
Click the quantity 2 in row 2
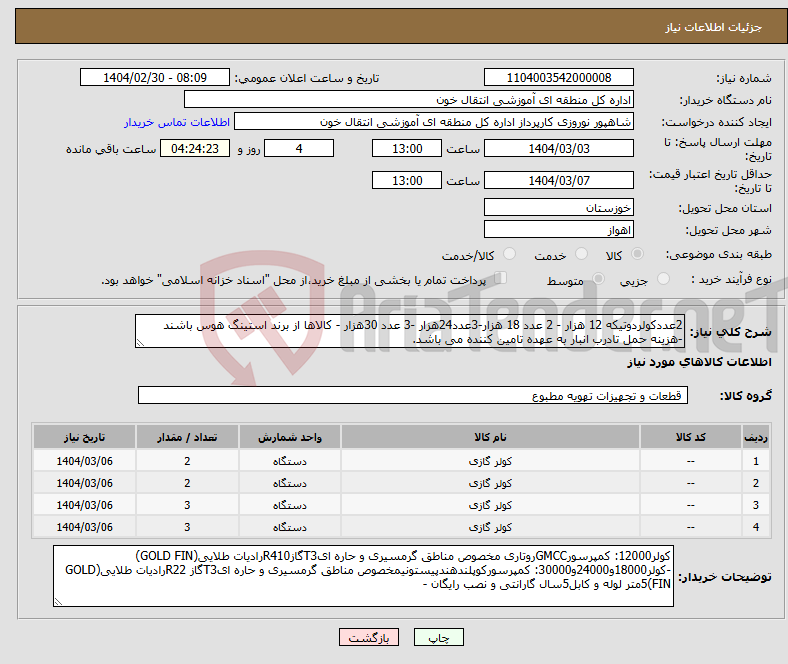tap(187, 483)
